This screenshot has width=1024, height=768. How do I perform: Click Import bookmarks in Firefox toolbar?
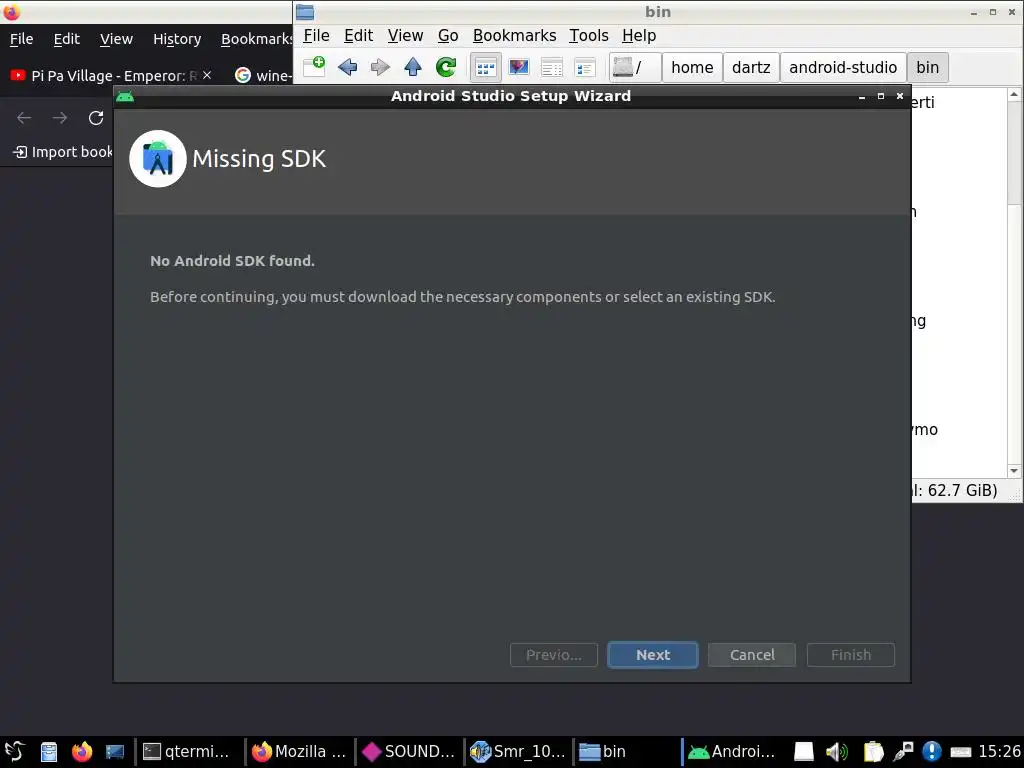pos(63,152)
